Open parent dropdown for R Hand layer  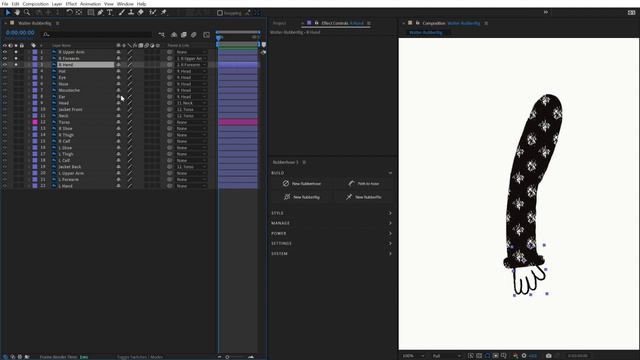click(x=191, y=65)
